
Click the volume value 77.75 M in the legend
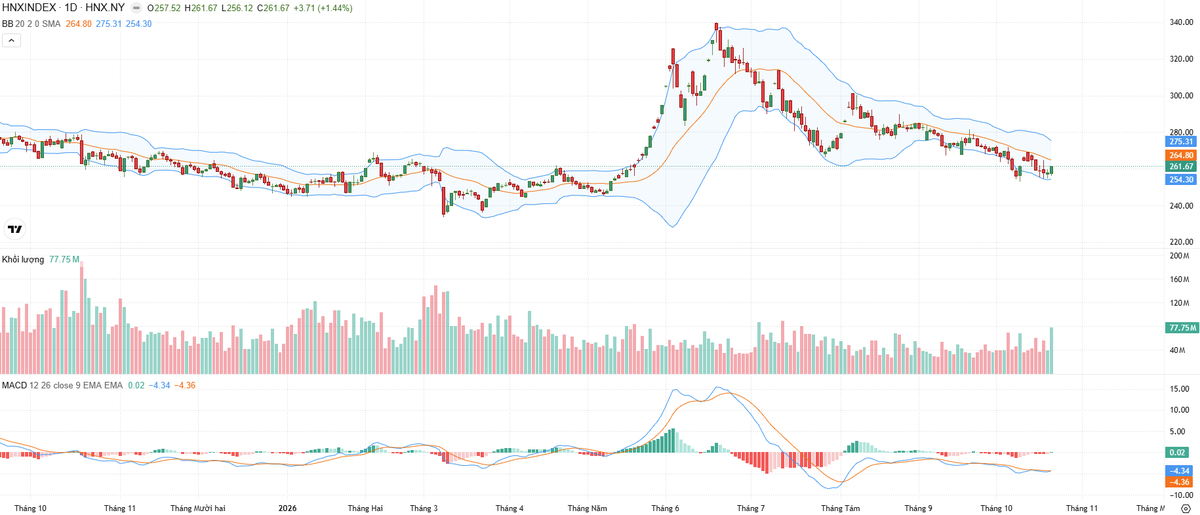[64, 259]
